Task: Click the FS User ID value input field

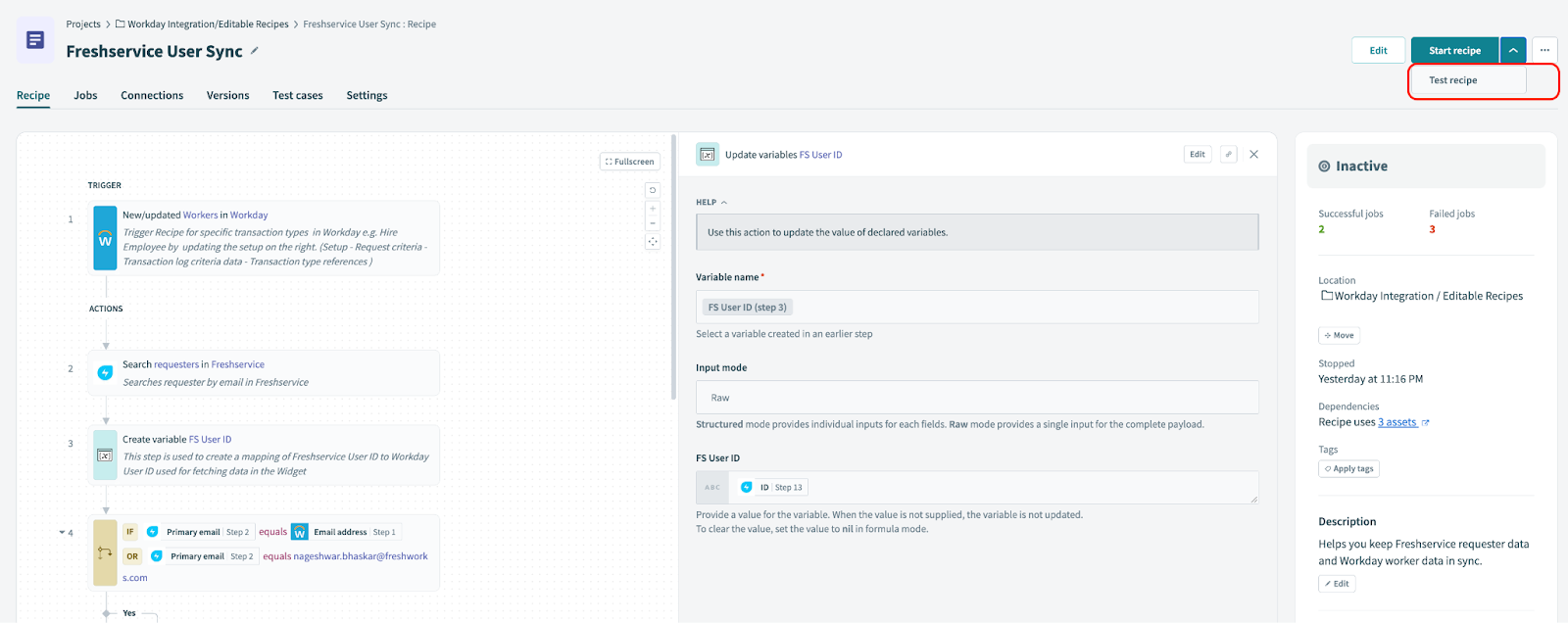Action: pyautogui.click(x=977, y=487)
